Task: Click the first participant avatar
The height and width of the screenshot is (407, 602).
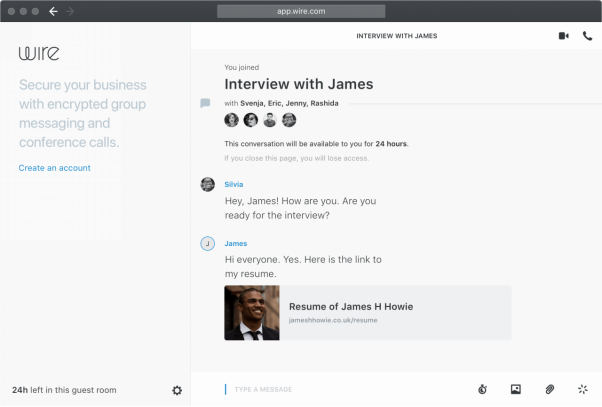Action: (232, 120)
